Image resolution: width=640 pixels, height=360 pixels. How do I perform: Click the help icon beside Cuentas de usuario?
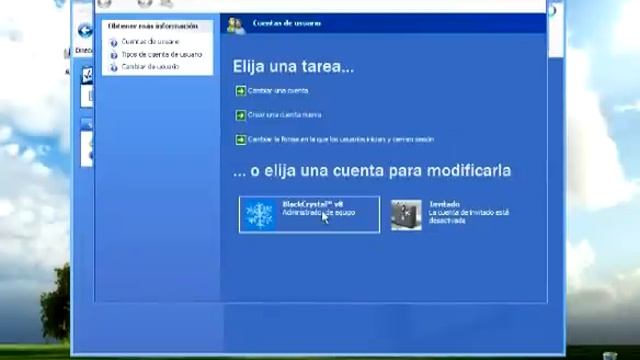click(x=114, y=42)
